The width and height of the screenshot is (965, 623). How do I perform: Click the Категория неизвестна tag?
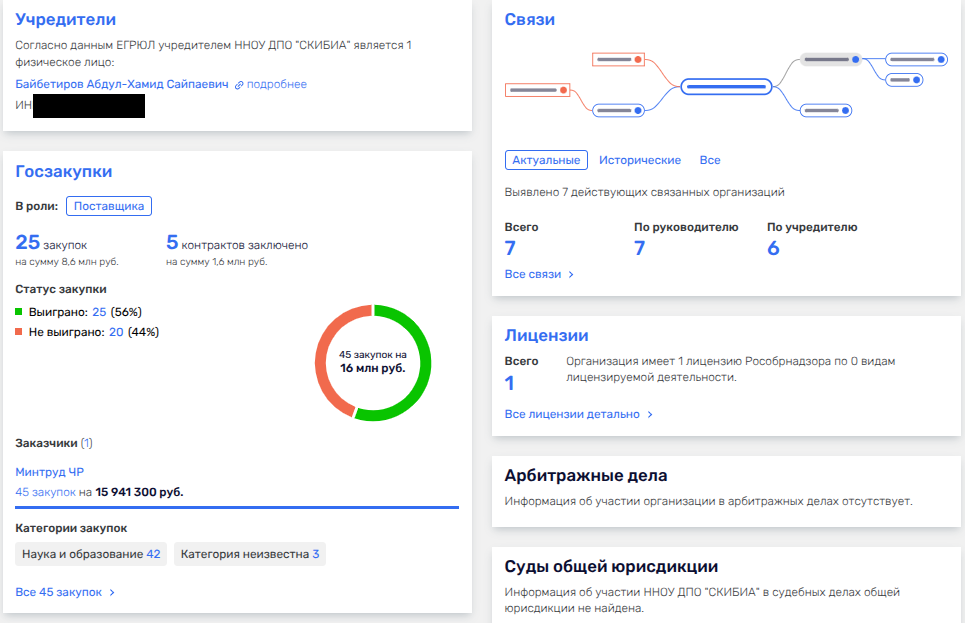tap(250, 554)
